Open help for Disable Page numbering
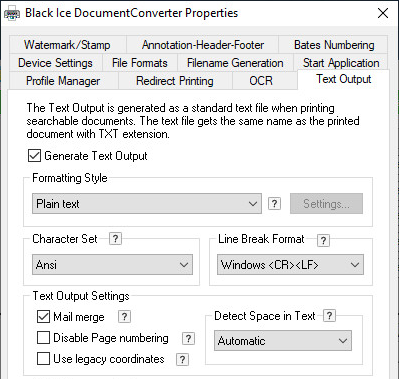 188,339
